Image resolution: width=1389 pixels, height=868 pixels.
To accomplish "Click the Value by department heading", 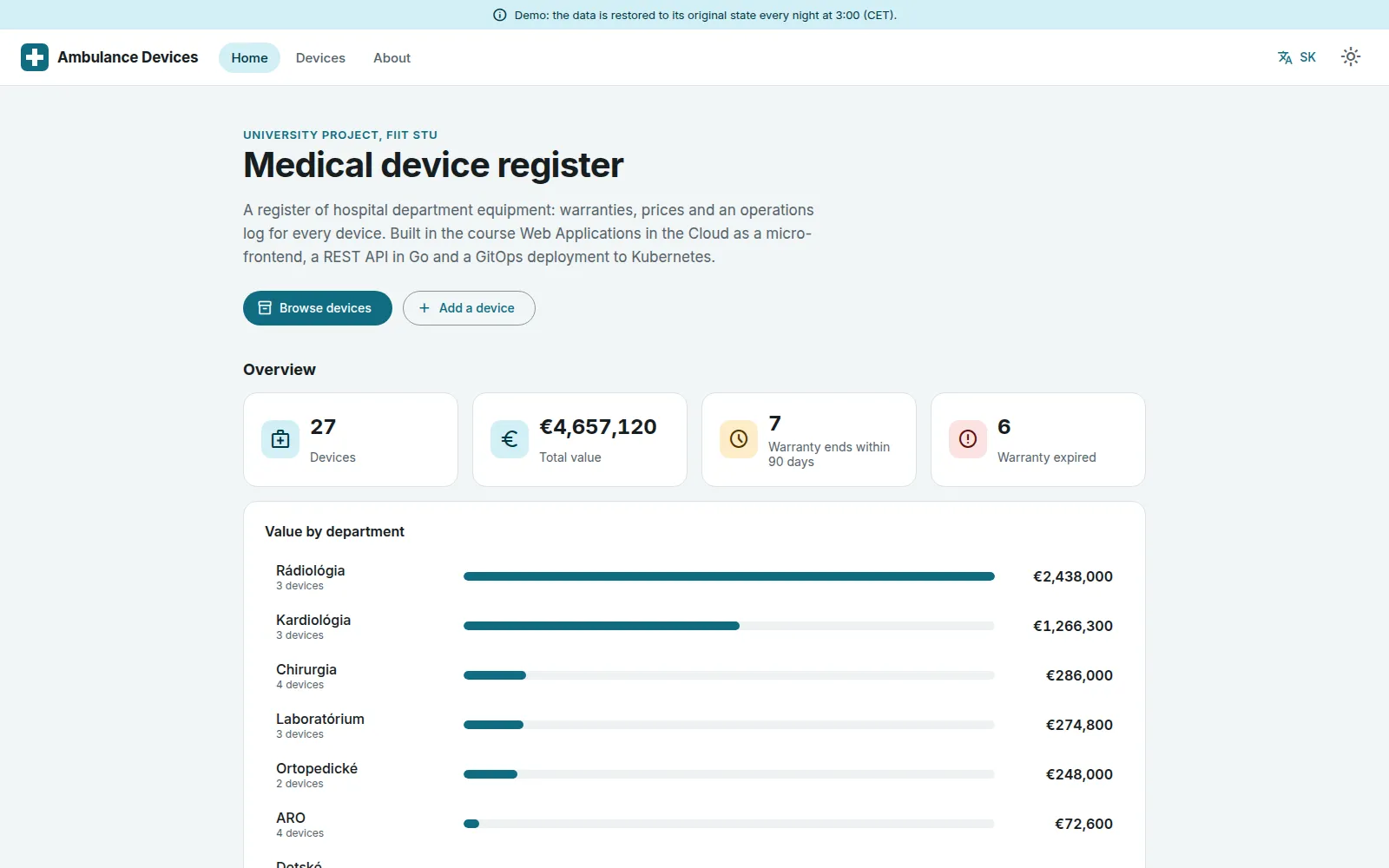I will pos(334,531).
